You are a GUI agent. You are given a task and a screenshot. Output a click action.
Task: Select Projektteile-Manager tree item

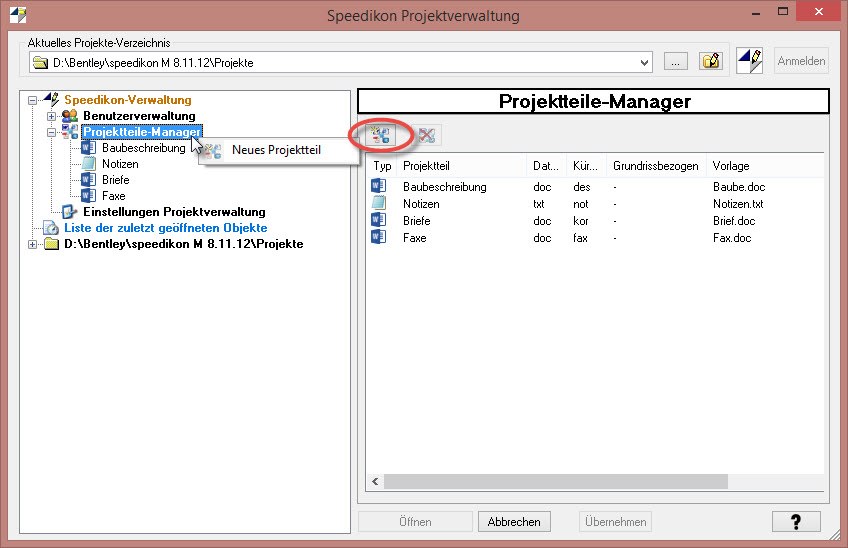(x=142, y=131)
